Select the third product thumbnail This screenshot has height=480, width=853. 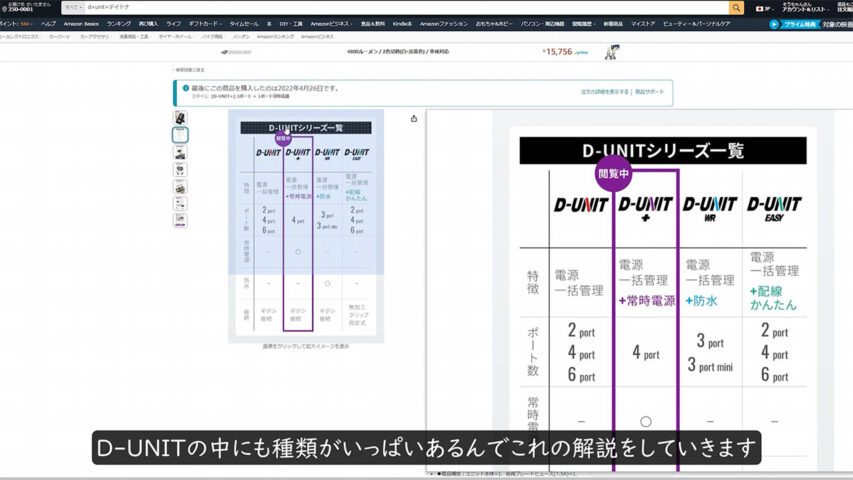click(x=180, y=153)
